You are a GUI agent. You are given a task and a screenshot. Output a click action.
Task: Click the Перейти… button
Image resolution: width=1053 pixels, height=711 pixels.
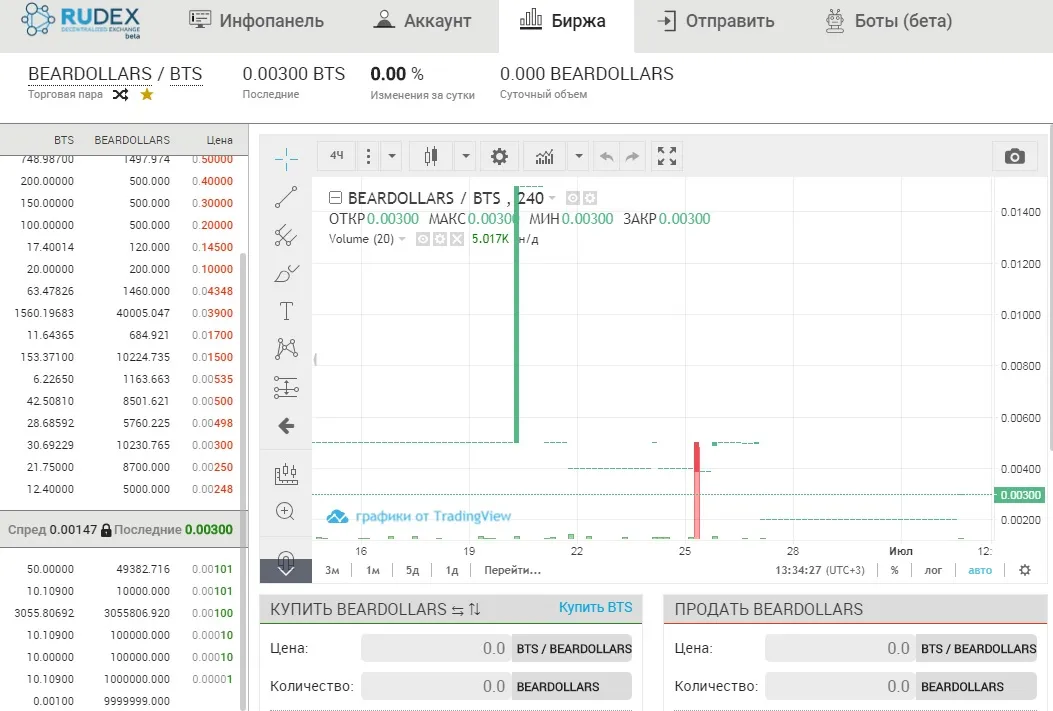pos(512,570)
